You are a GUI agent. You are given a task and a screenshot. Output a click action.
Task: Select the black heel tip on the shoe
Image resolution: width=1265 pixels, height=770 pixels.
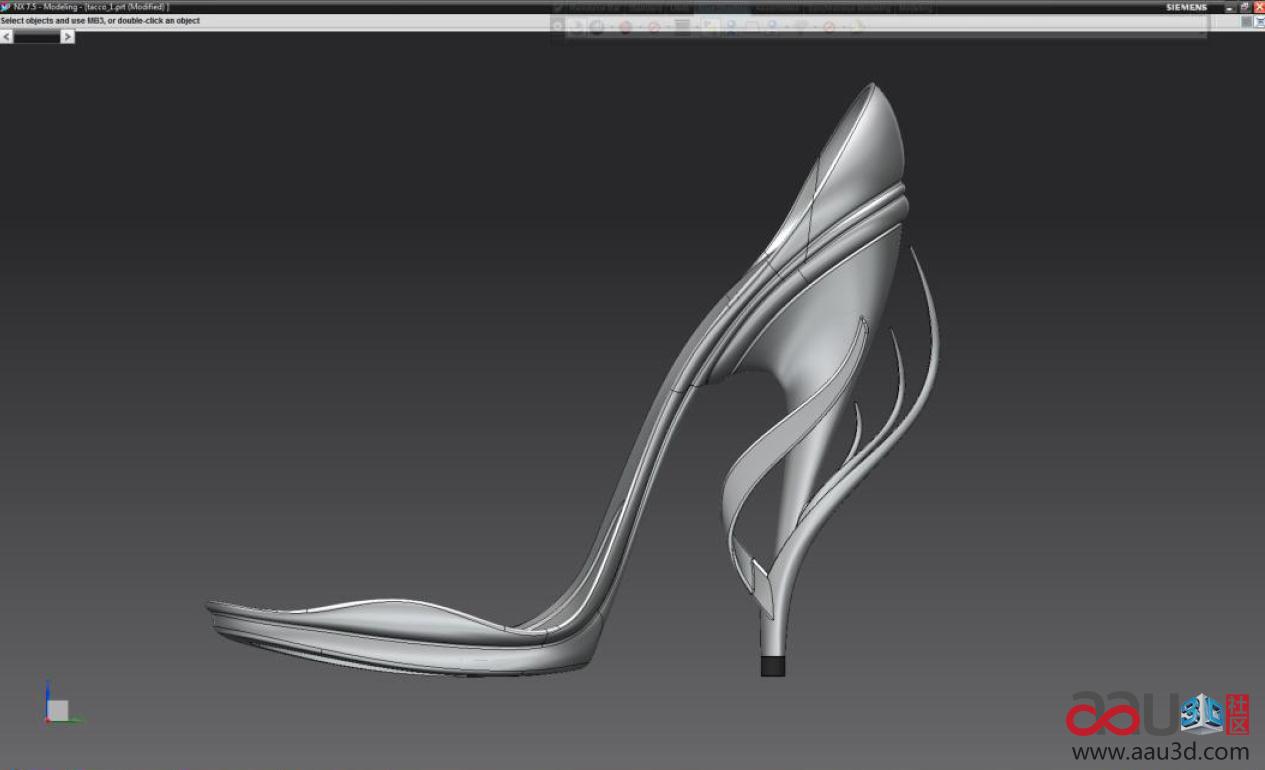tap(772, 666)
